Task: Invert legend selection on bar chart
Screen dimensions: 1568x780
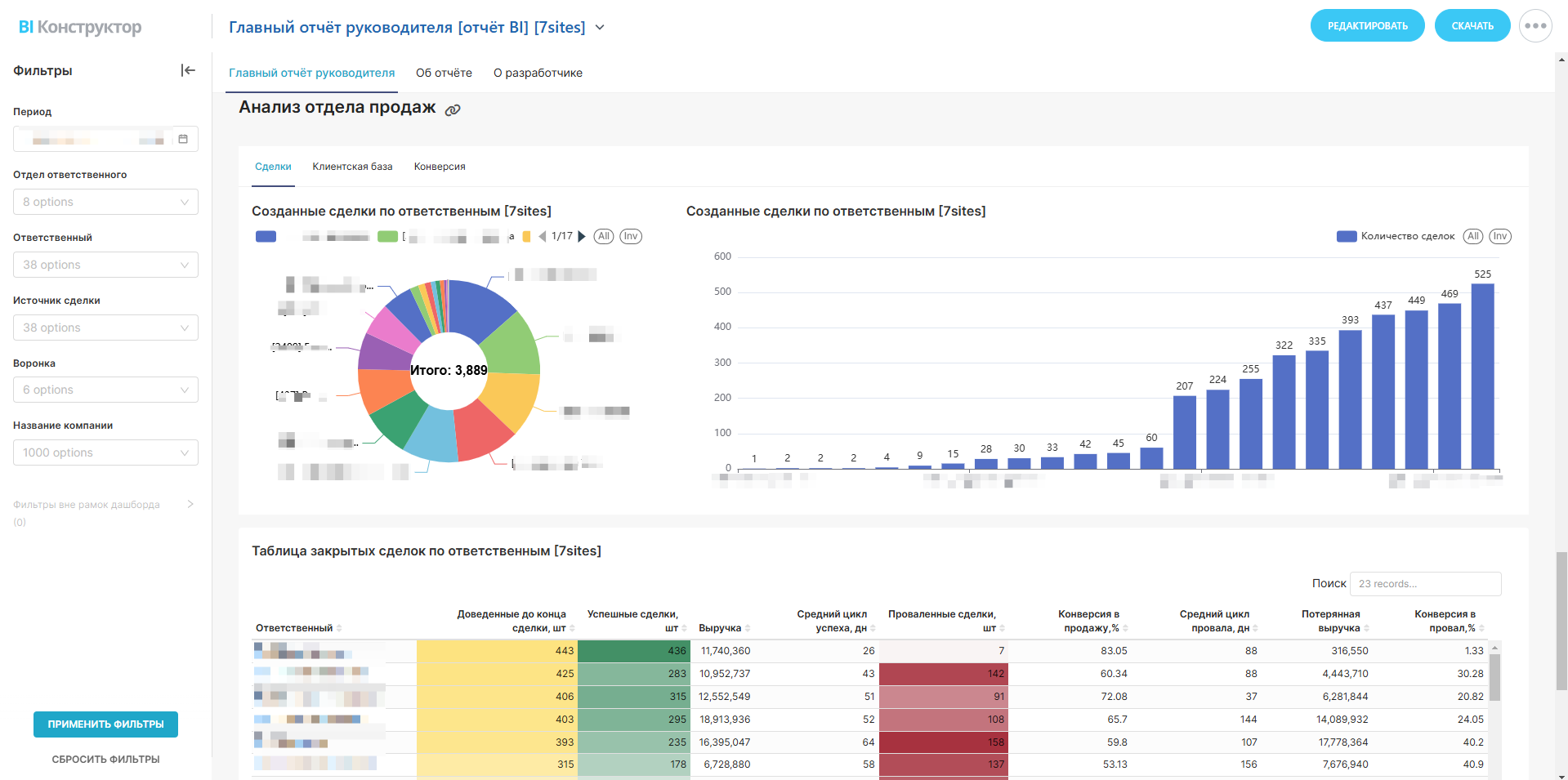Action: pos(1499,237)
